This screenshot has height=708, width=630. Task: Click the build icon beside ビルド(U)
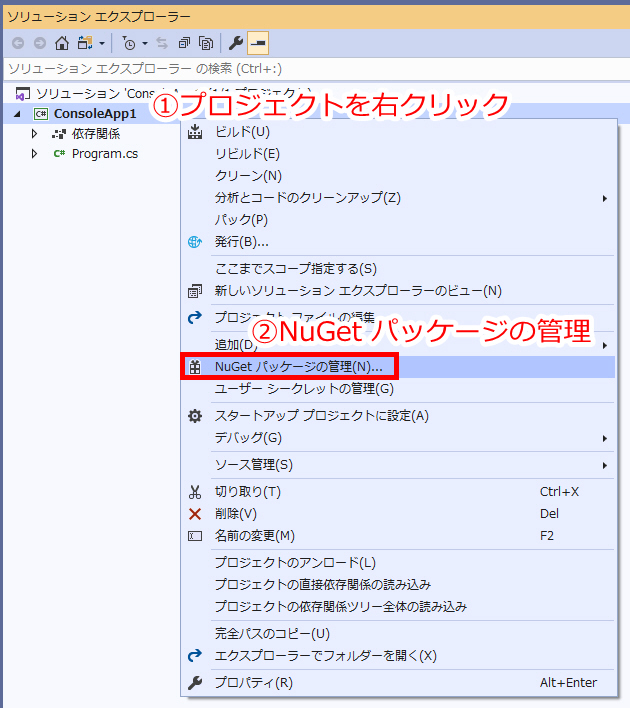pos(195,132)
